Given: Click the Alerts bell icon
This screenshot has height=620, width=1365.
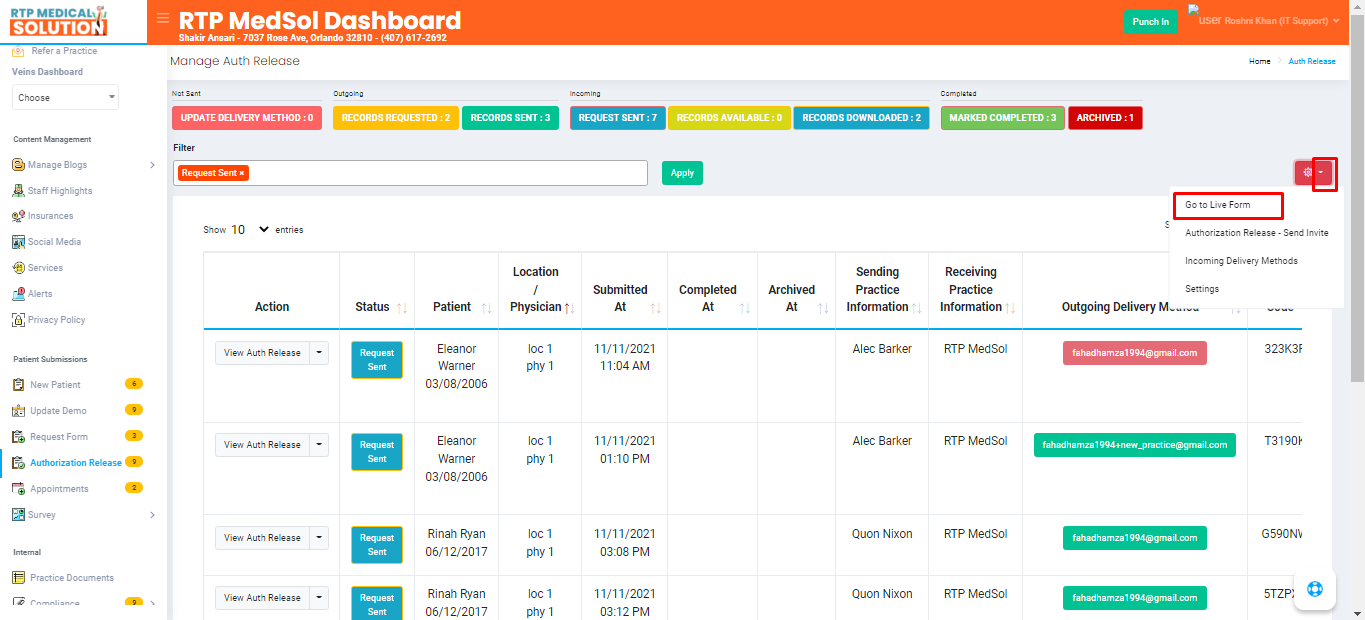Looking at the screenshot, I should (x=18, y=294).
